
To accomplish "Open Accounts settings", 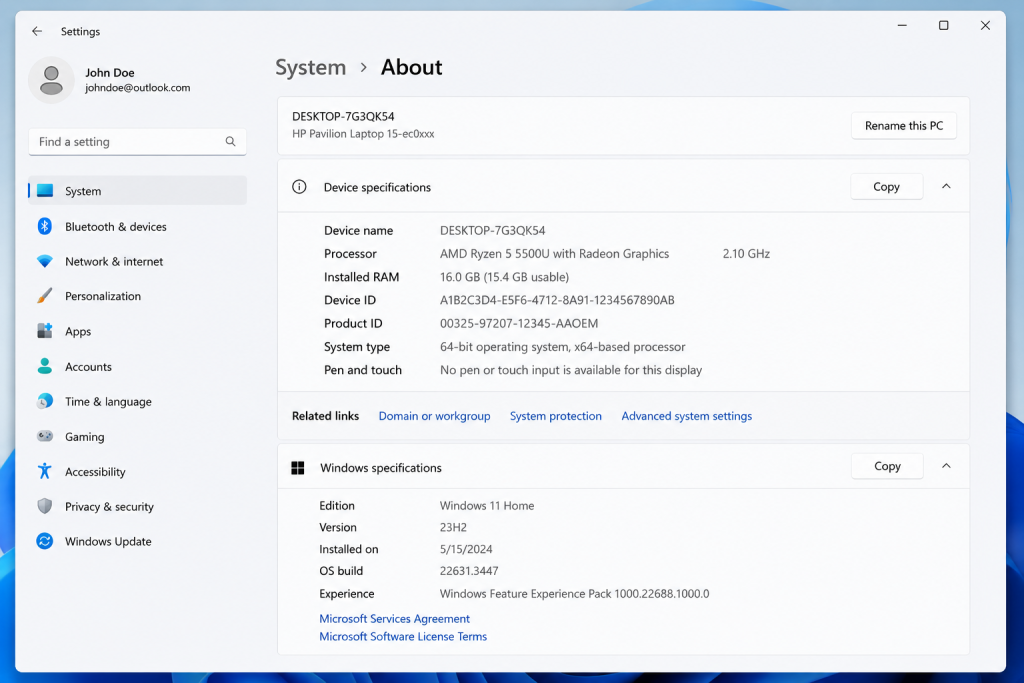I will coord(88,367).
